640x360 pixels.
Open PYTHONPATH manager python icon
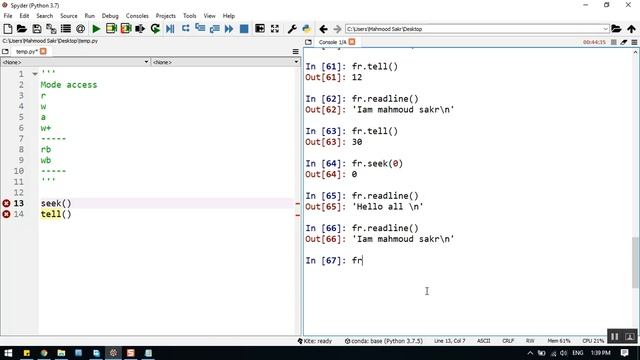(307, 29)
